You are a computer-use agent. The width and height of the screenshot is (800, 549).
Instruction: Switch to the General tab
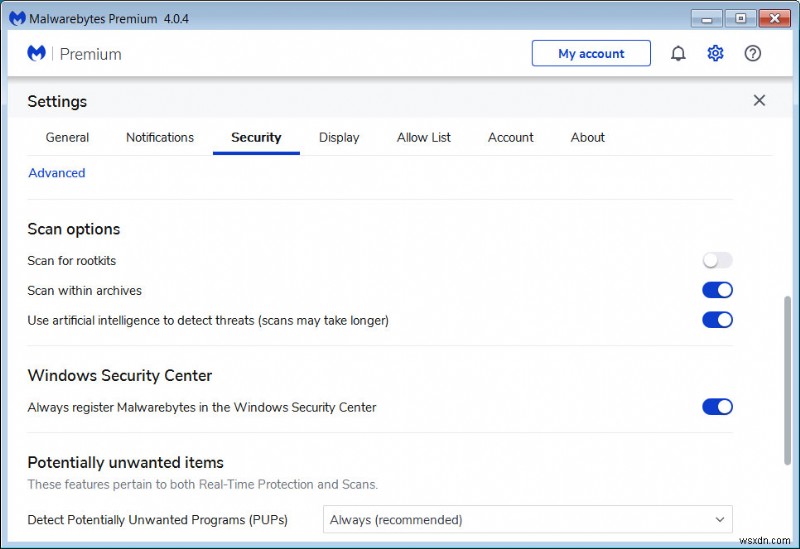[x=67, y=137]
